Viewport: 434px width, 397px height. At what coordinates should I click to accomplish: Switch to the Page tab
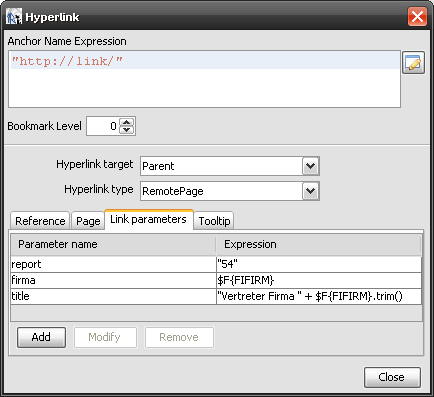coord(88,221)
